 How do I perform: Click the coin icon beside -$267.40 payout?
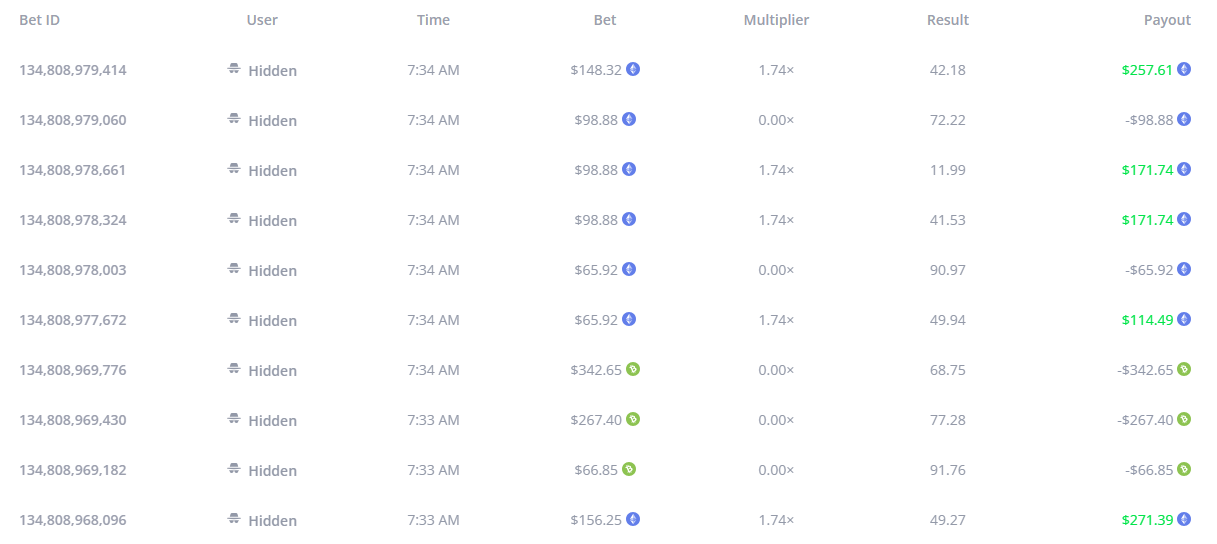coord(1184,420)
